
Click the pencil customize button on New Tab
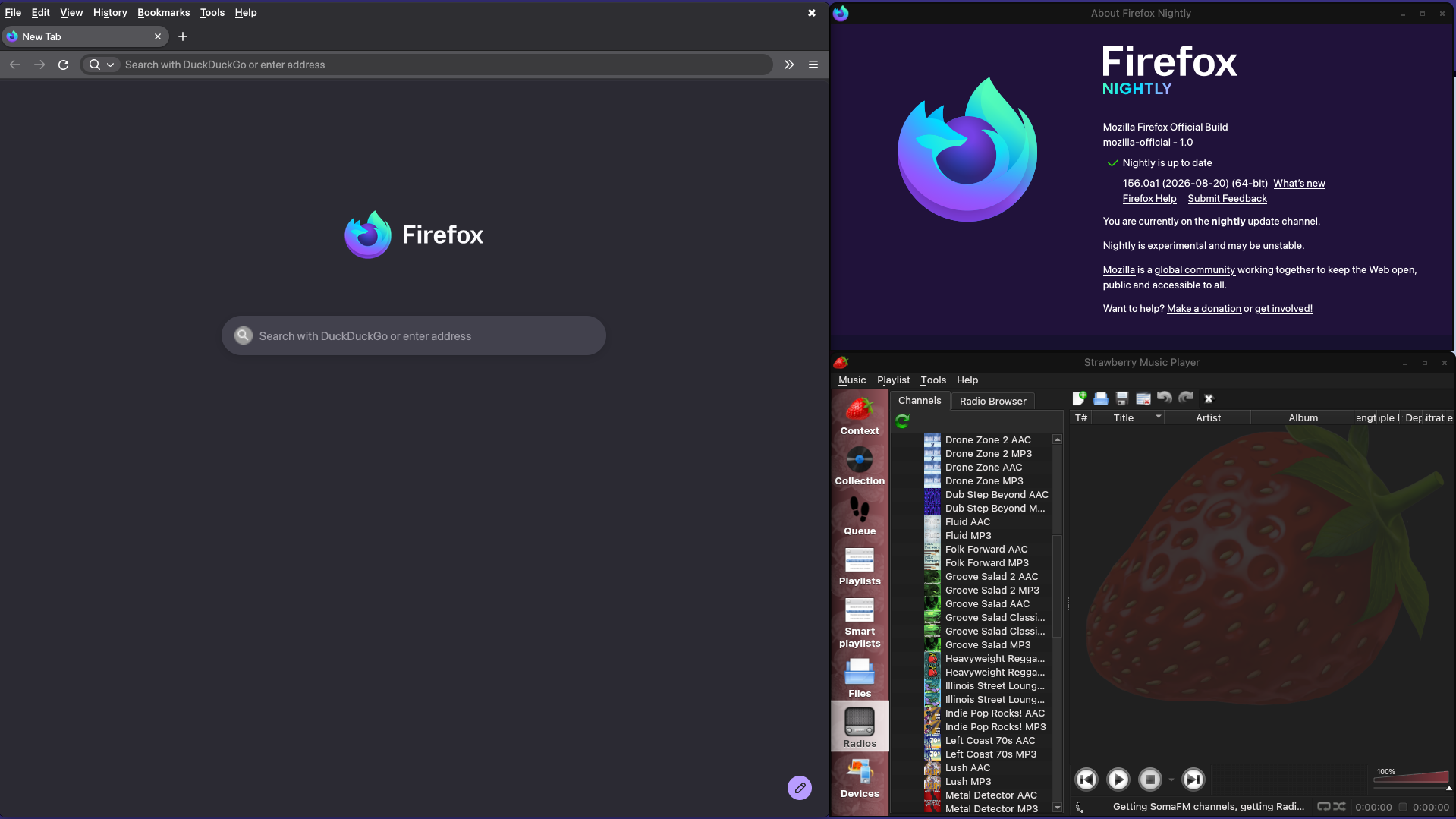pos(800,788)
